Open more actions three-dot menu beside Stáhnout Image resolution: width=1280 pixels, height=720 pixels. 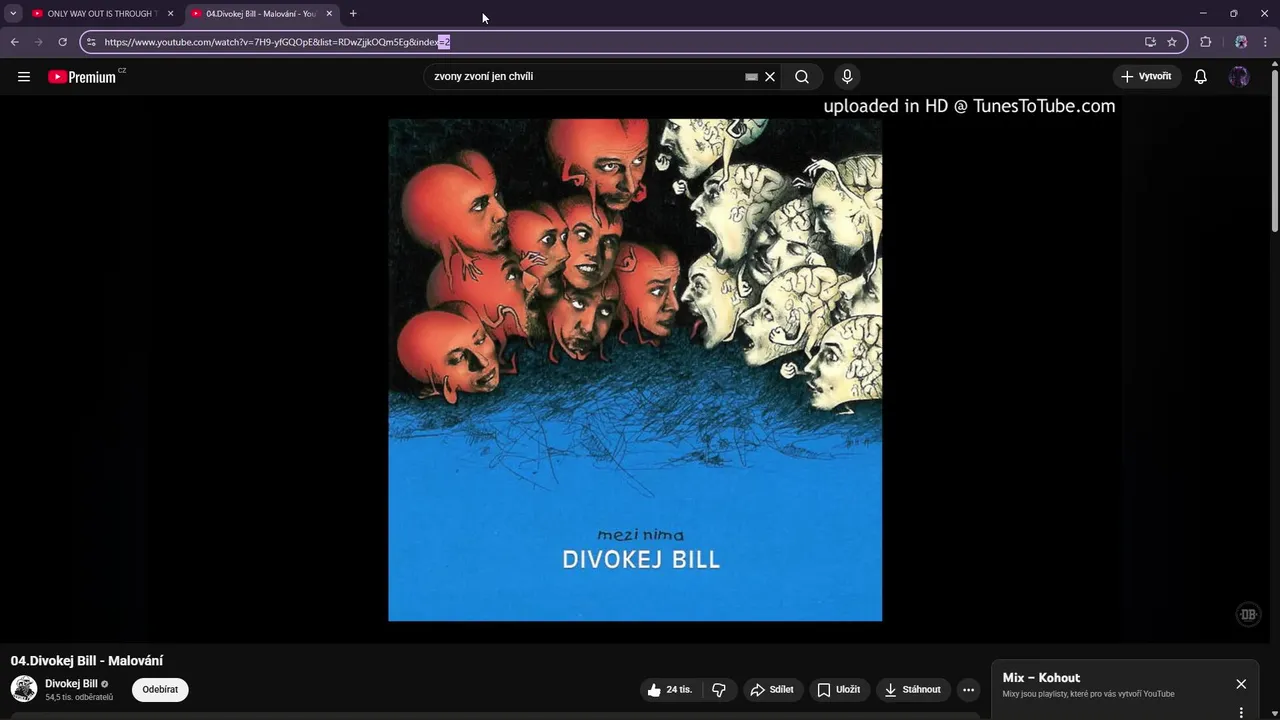[x=968, y=690]
